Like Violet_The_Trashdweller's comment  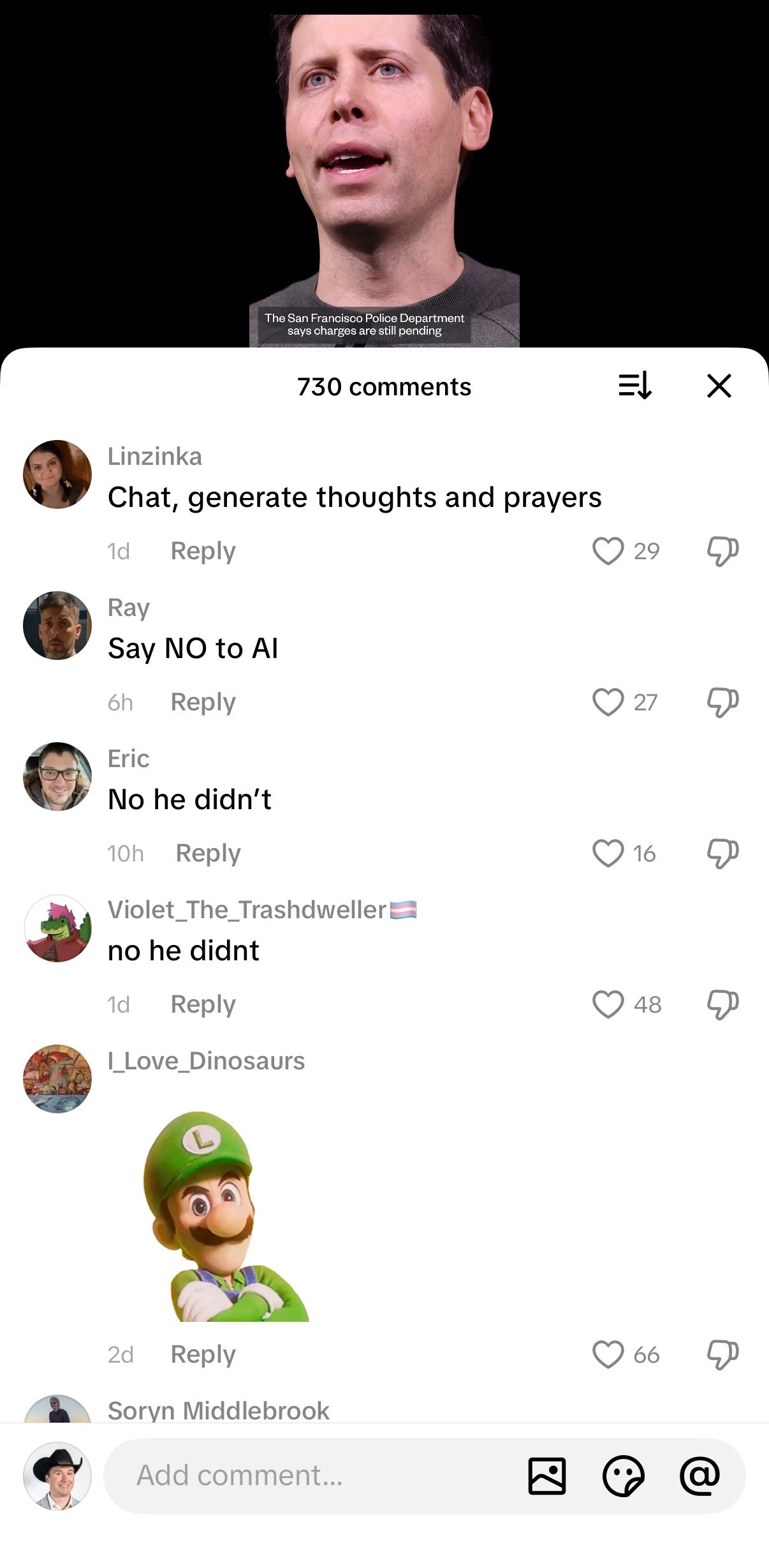608,1004
